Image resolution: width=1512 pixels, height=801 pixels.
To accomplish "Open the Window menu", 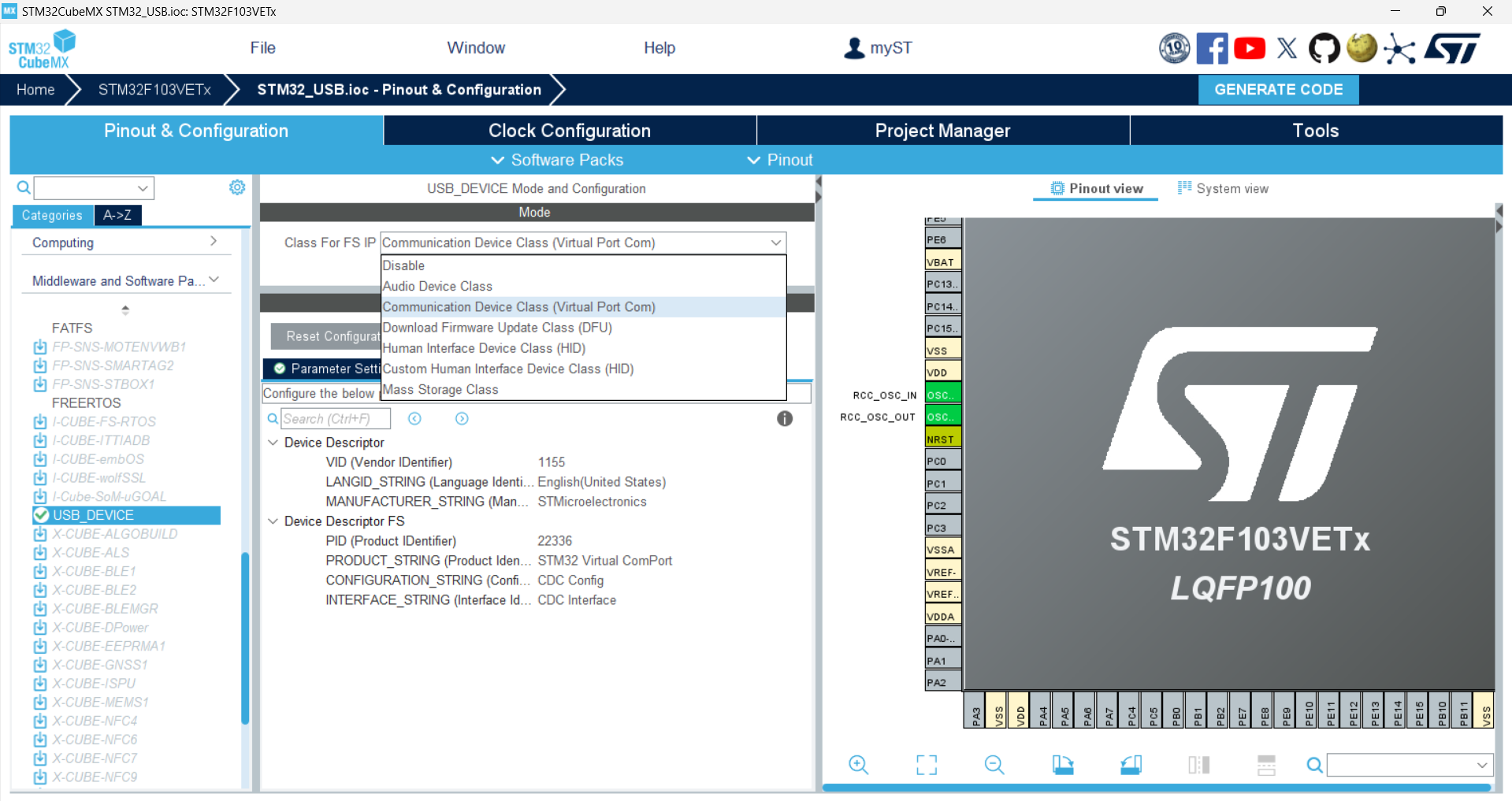I will tap(476, 48).
